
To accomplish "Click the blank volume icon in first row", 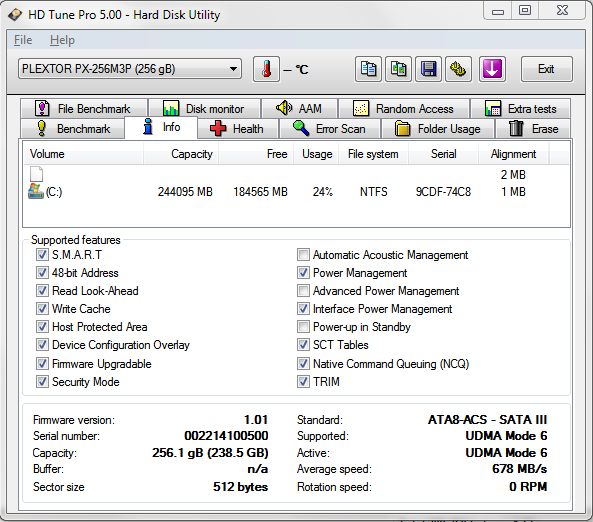I will (x=36, y=174).
